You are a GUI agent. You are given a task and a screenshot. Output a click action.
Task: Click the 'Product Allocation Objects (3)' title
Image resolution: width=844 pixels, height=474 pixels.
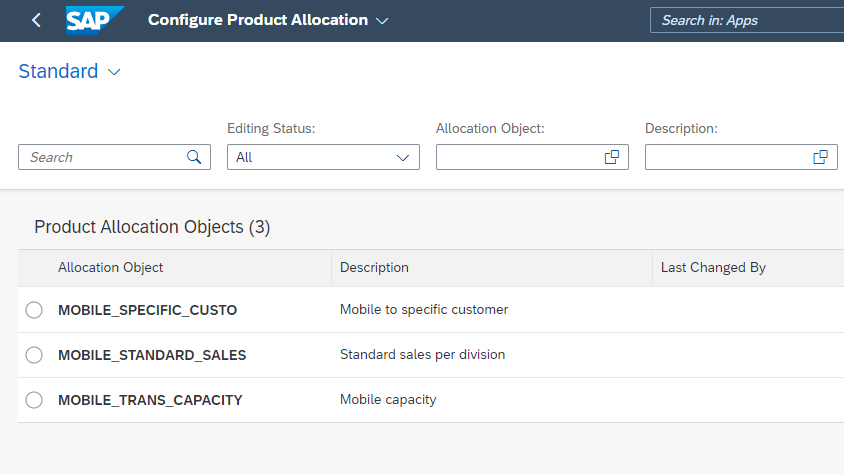coord(152,227)
